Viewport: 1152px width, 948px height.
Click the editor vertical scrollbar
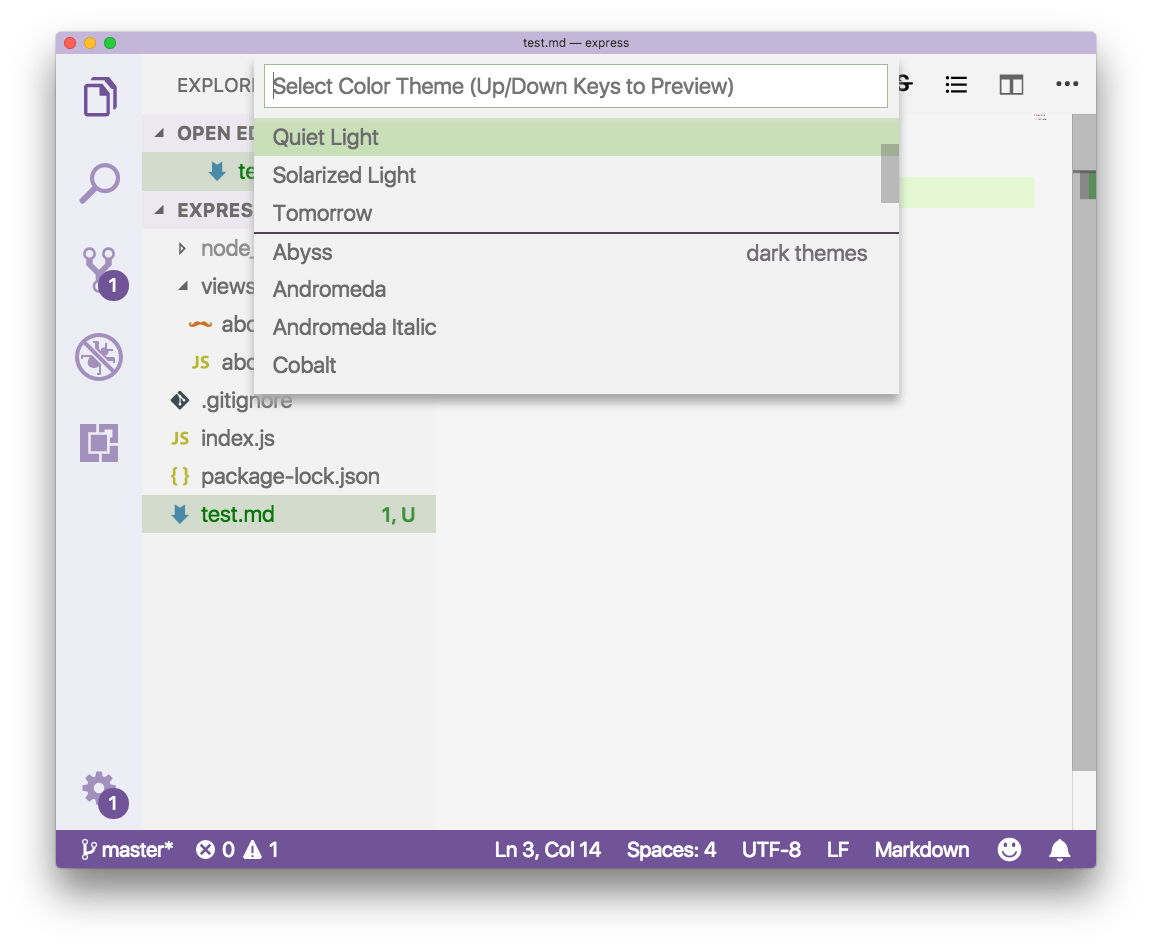point(1084,441)
